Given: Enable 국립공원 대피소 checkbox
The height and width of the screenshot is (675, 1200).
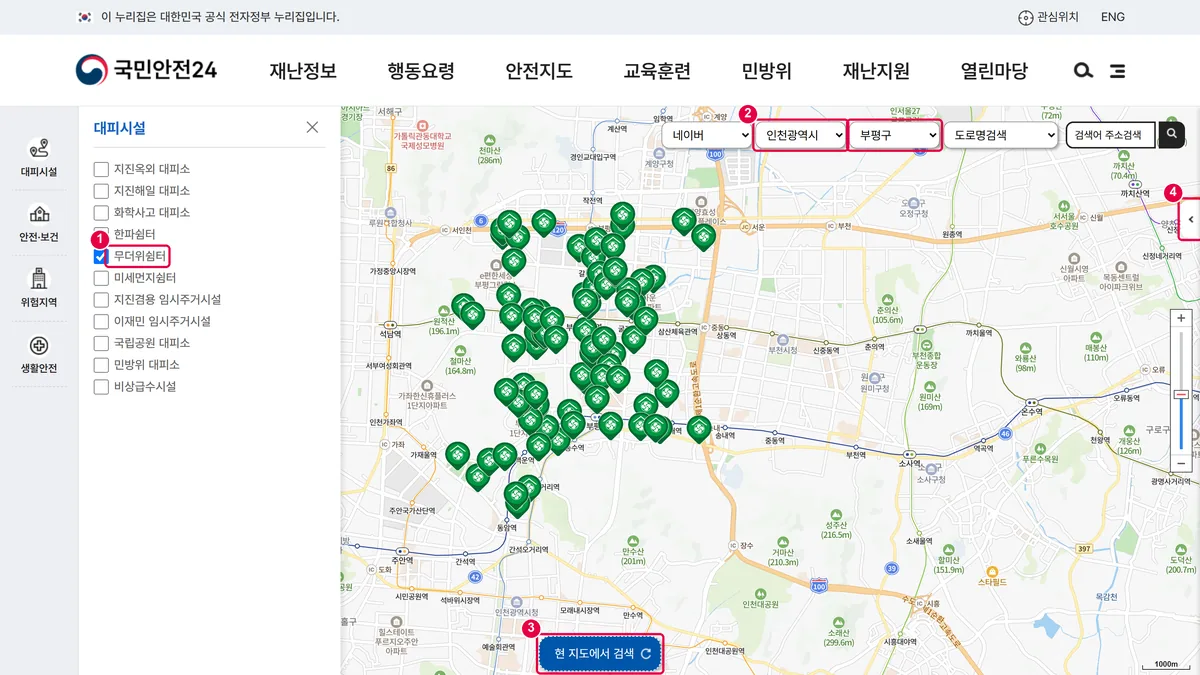Looking at the screenshot, I should coord(101,343).
